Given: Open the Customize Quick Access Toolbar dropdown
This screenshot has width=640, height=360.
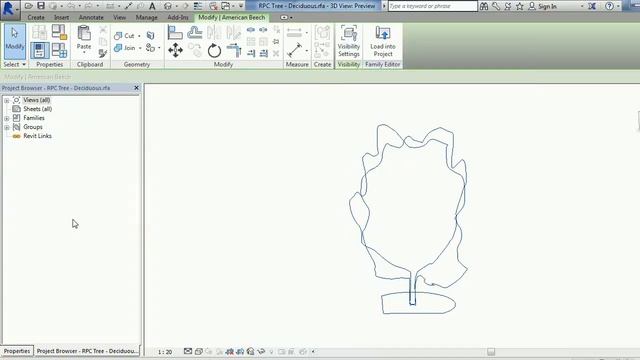Looking at the screenshot, I should click(x=241, y=6).
